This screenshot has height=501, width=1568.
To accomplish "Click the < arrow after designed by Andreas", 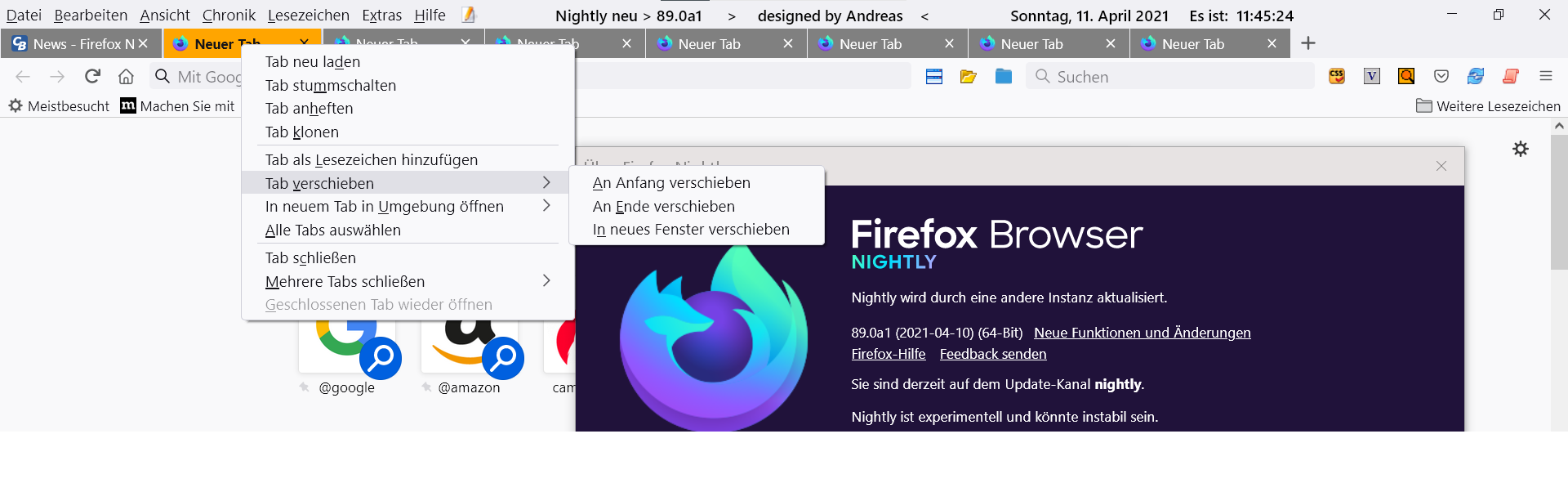I will click(924, 16).
